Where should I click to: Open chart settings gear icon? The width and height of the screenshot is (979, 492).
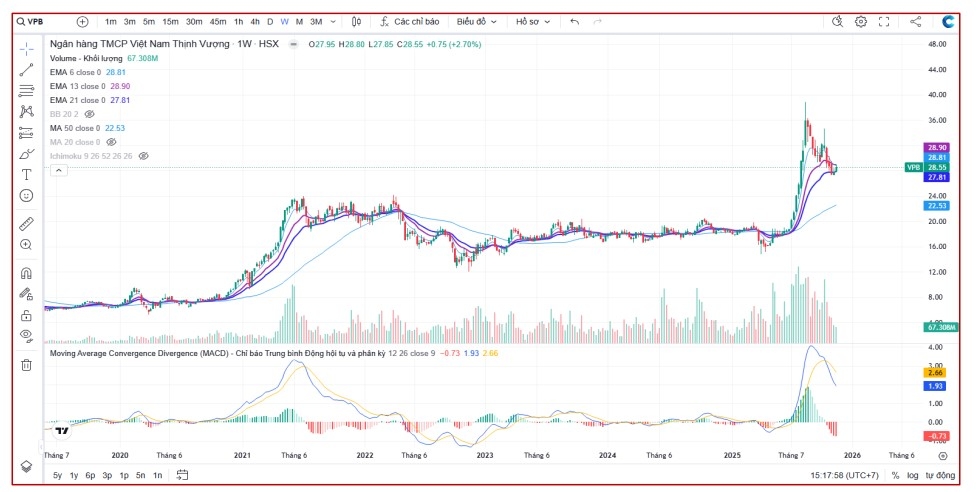pos(860,21)
